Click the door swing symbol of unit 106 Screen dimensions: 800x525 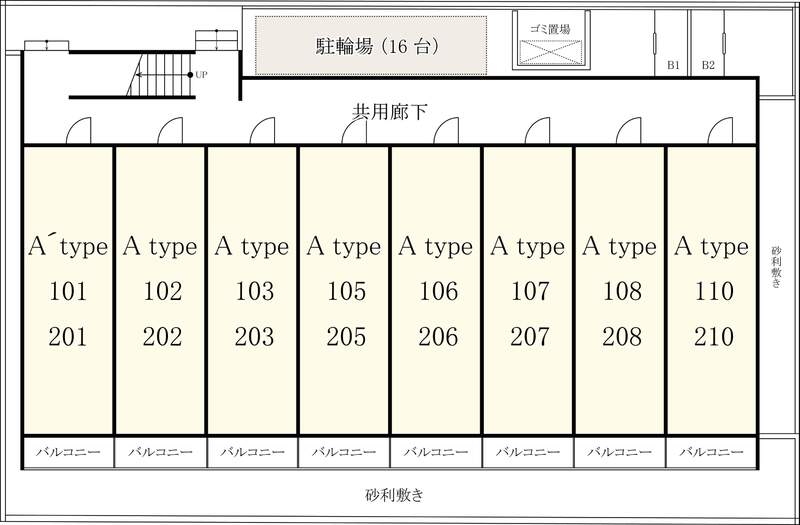coord(446,131)
